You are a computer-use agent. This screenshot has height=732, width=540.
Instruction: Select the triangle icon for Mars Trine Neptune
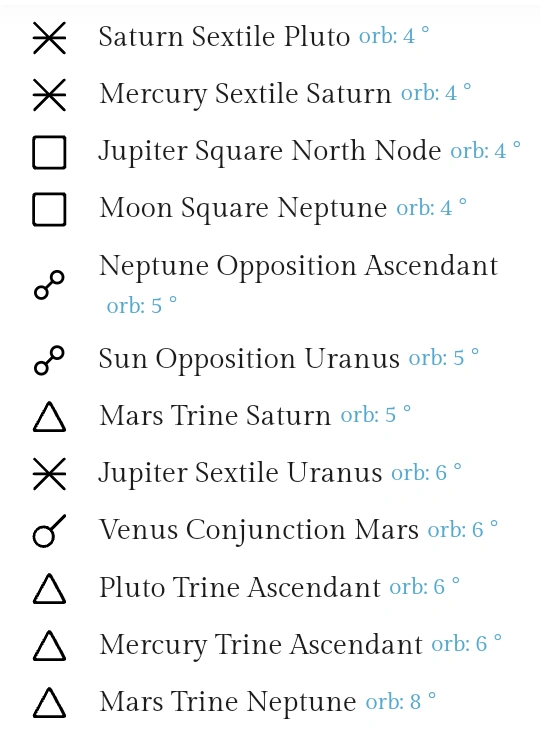tap(49, 703)
